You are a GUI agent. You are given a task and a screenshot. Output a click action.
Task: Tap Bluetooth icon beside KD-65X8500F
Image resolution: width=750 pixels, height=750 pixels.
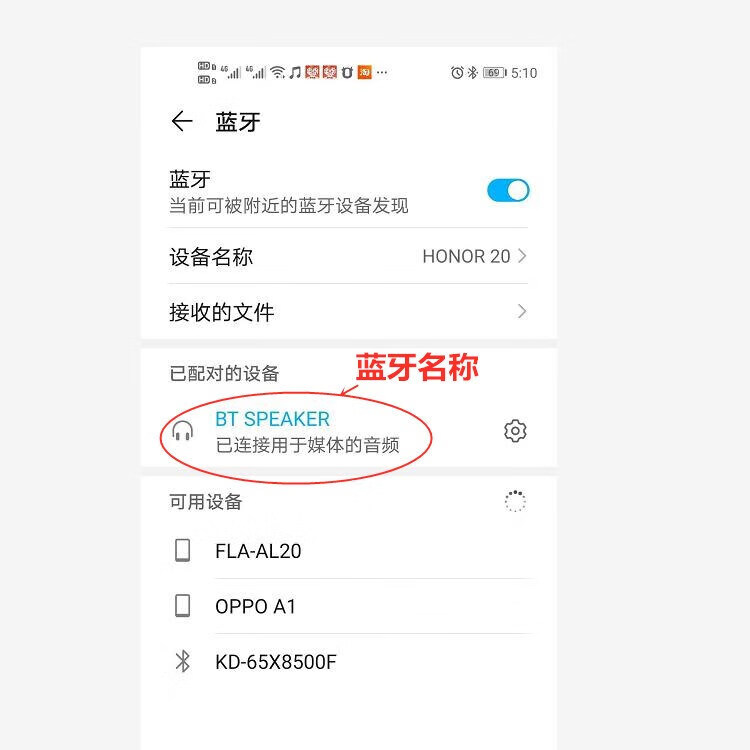182,662
